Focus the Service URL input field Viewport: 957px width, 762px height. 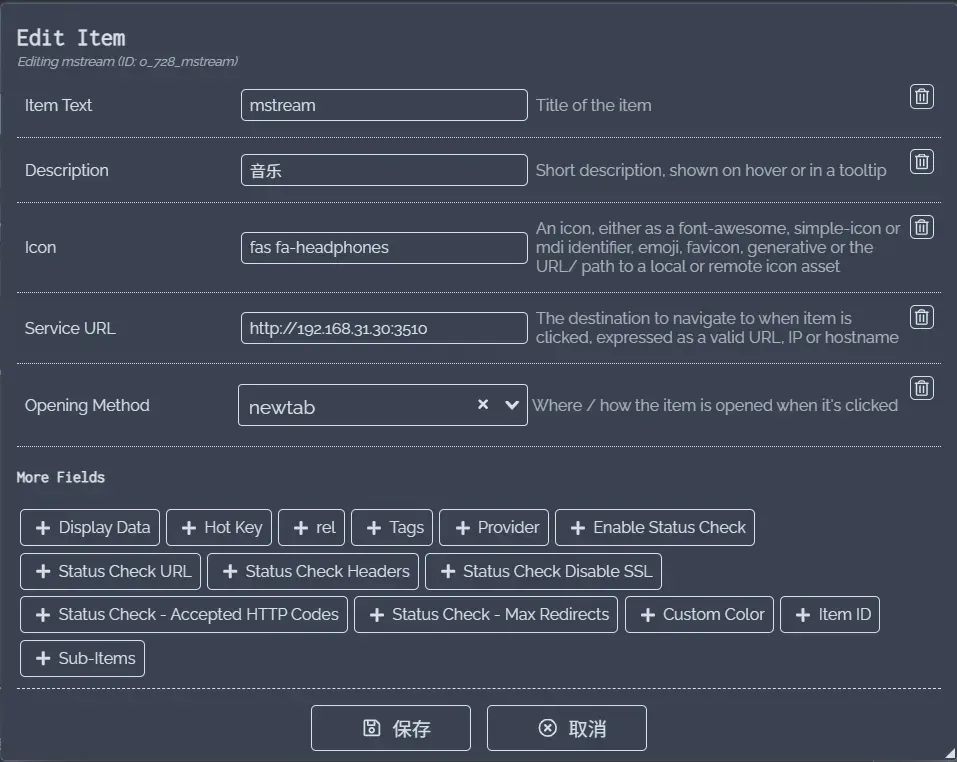[x=383, y=328]
